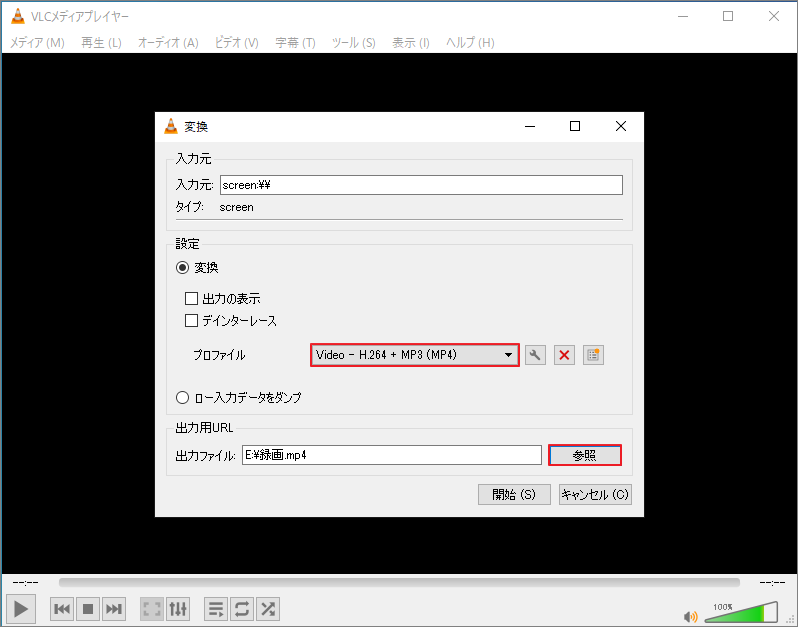Close the 変換 dialog

click(x=620, y=126)
